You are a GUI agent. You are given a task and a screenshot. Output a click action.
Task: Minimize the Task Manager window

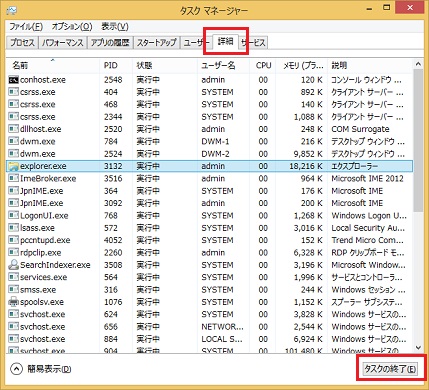click(369, 9)
